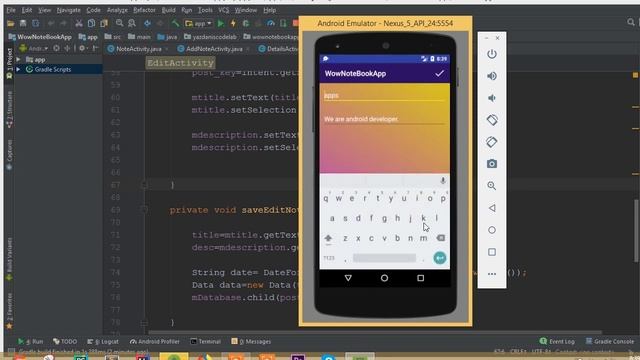Tap the keyboard backspace key
The image size is (640, 360).
pos(440,238)
